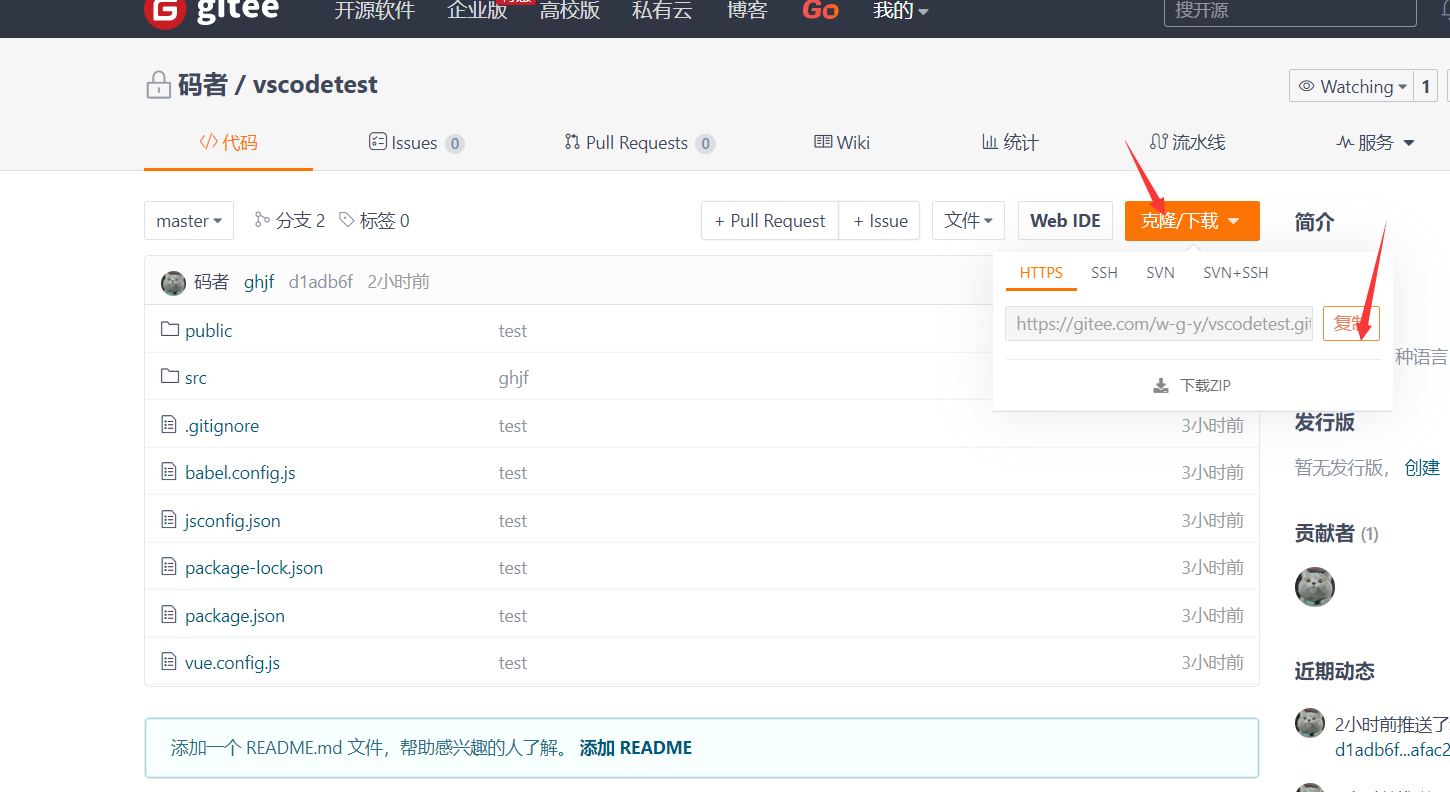Open the Issues tab
This screenshot has width=1450, height=792.
(416, 142)
